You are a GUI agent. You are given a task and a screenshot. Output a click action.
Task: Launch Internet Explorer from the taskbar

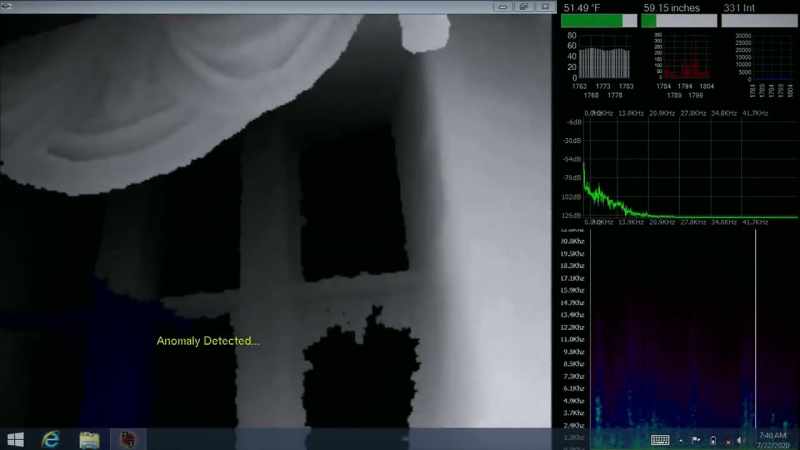point(51,439)
